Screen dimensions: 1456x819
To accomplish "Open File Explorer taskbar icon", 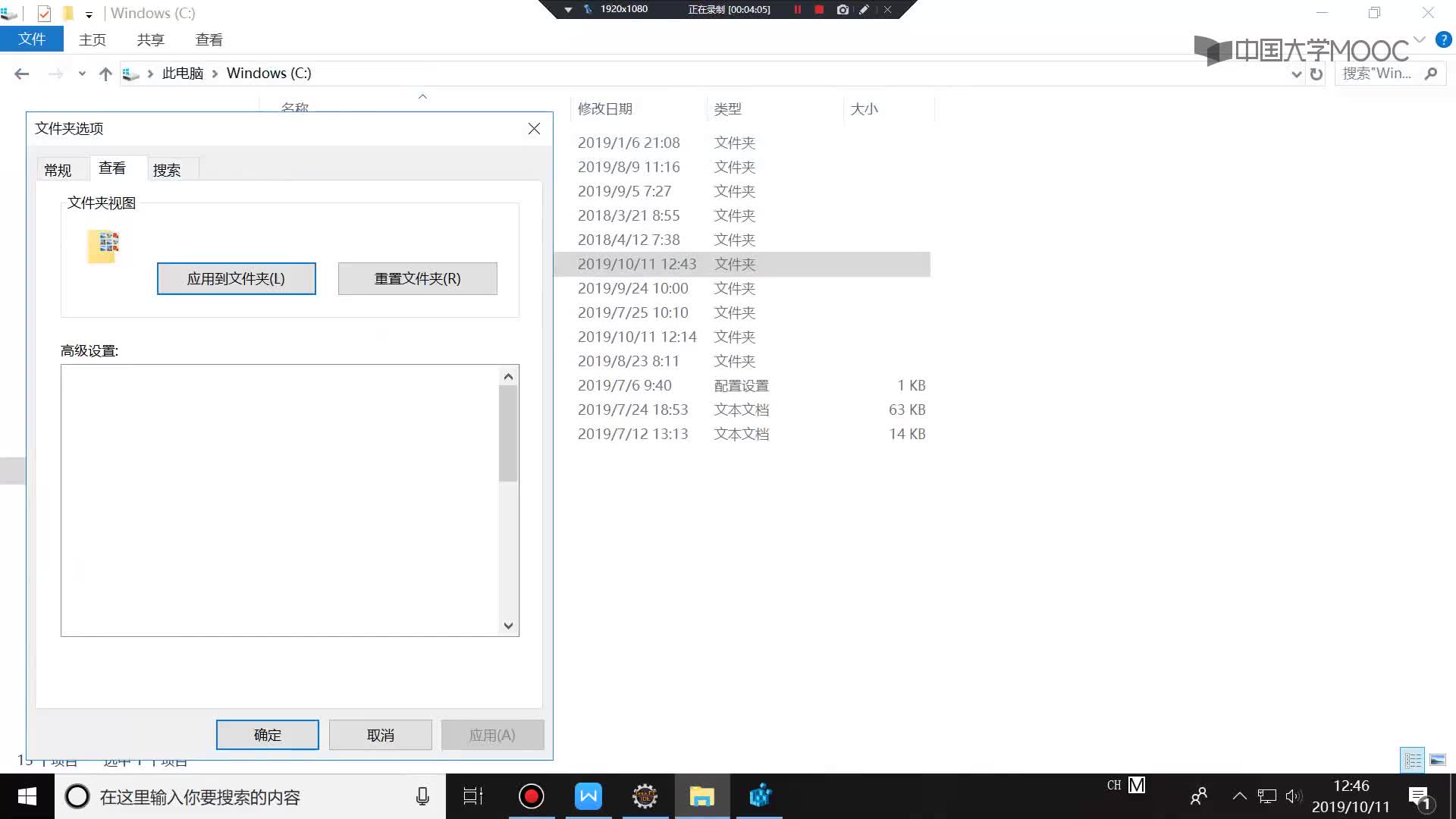I will 702,796.
